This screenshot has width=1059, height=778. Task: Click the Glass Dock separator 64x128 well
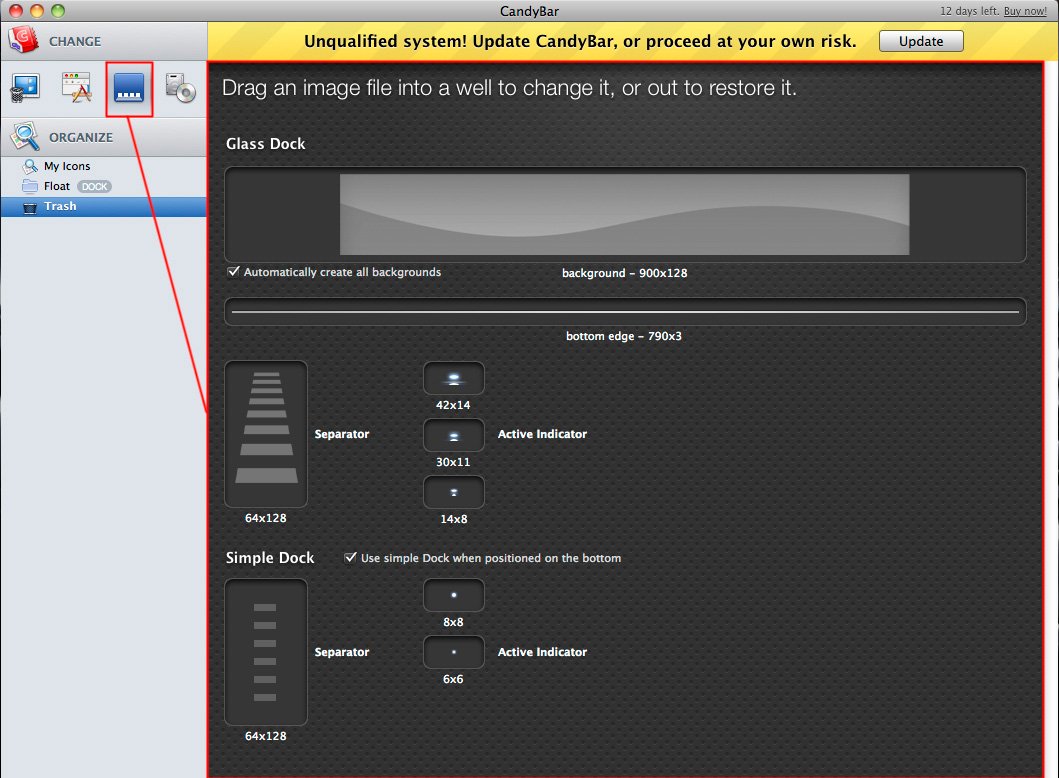click(266, 434)
